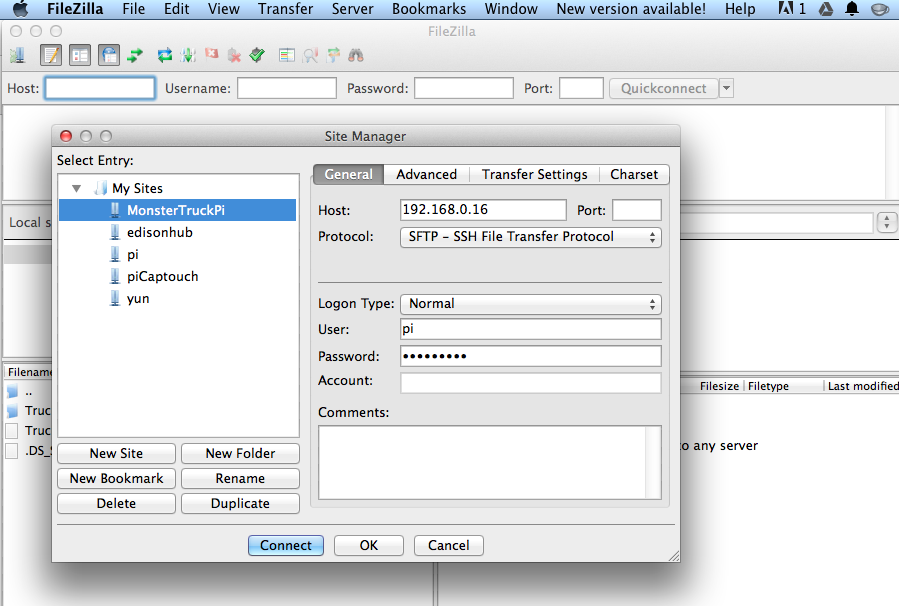Collapse the My Sites folder triangle
Screen dimensions: 899x606
click(x=76, y=188)
